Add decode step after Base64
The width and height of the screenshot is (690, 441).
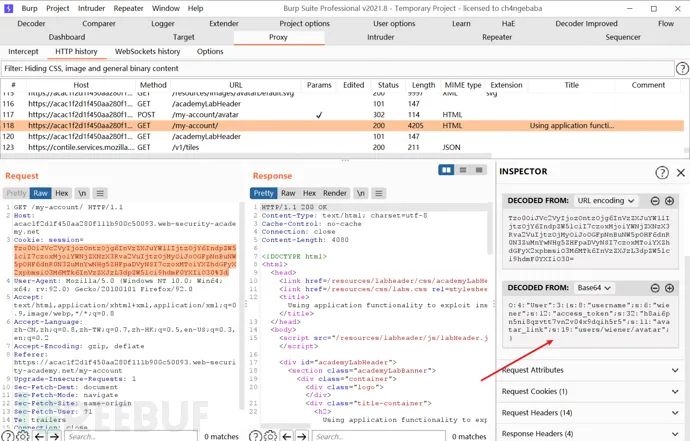669,288
